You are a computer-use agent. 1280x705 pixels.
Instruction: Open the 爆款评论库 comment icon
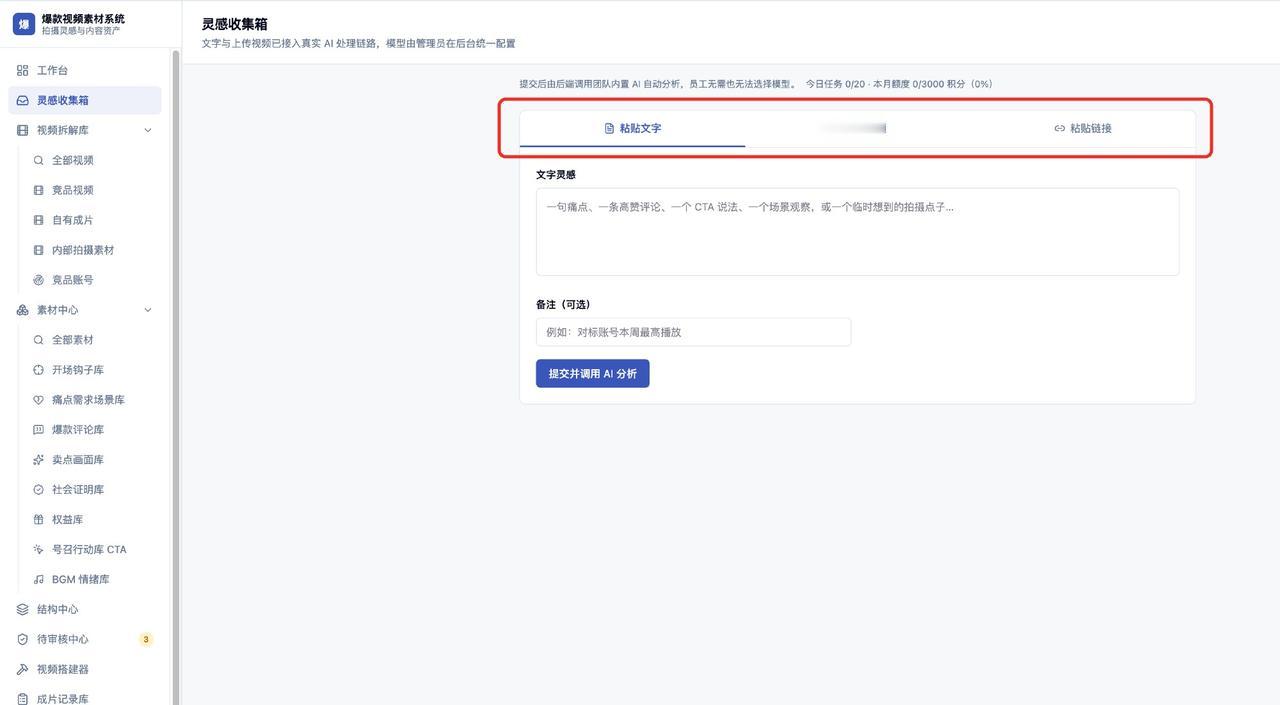click(x=38, y=430)
